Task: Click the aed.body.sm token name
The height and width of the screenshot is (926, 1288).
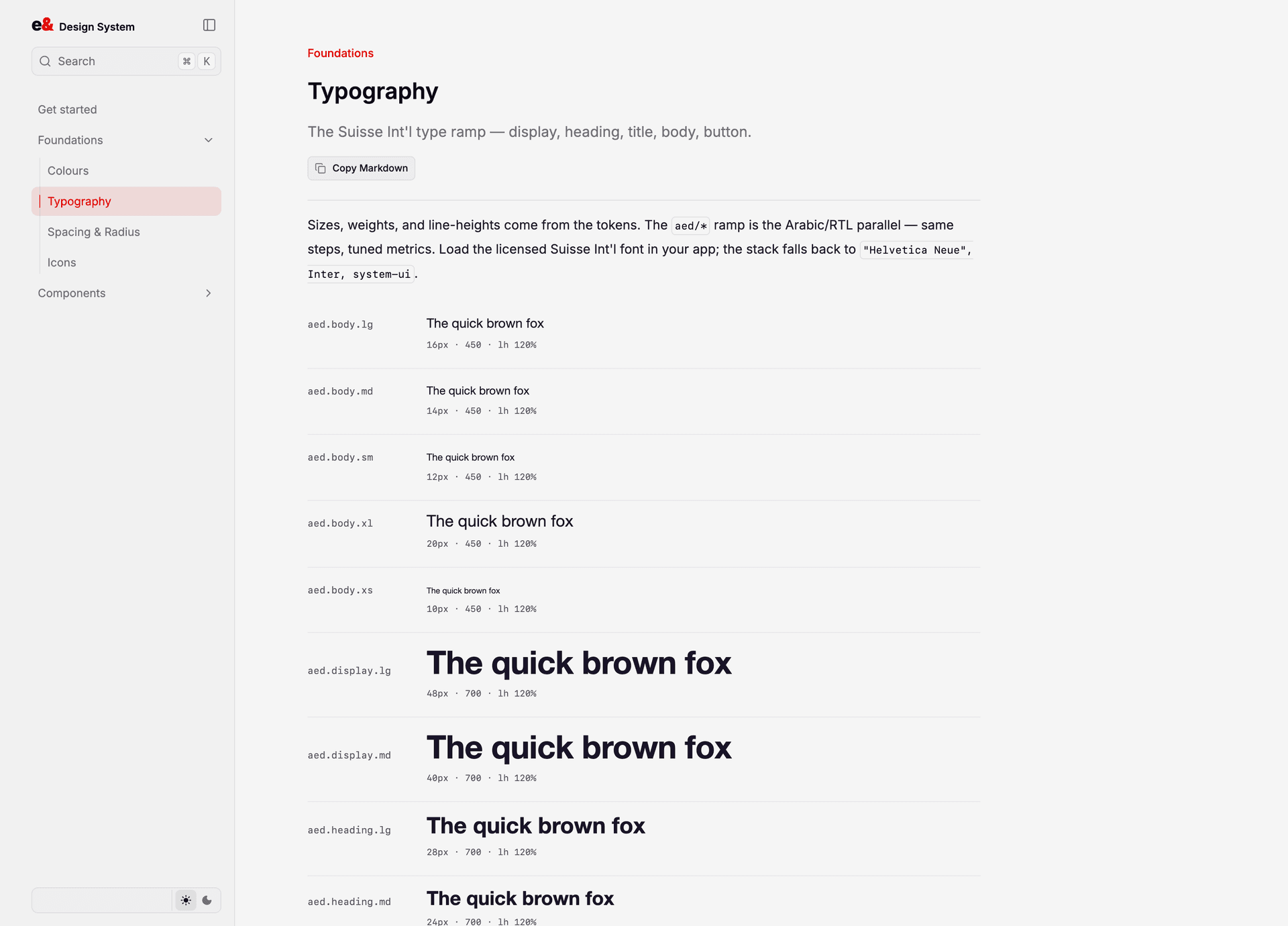Action: (340, 458)
